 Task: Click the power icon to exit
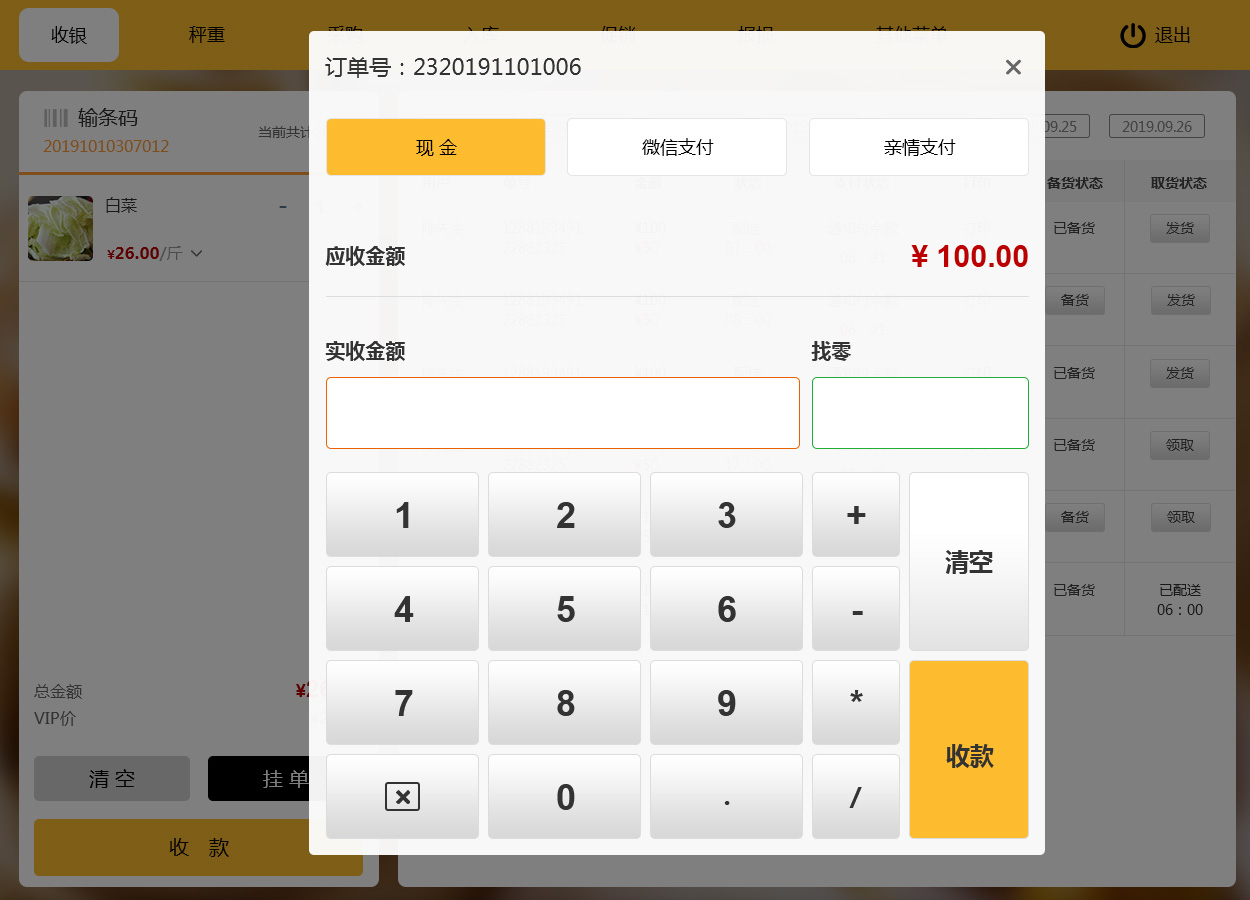click(1132, 36)
